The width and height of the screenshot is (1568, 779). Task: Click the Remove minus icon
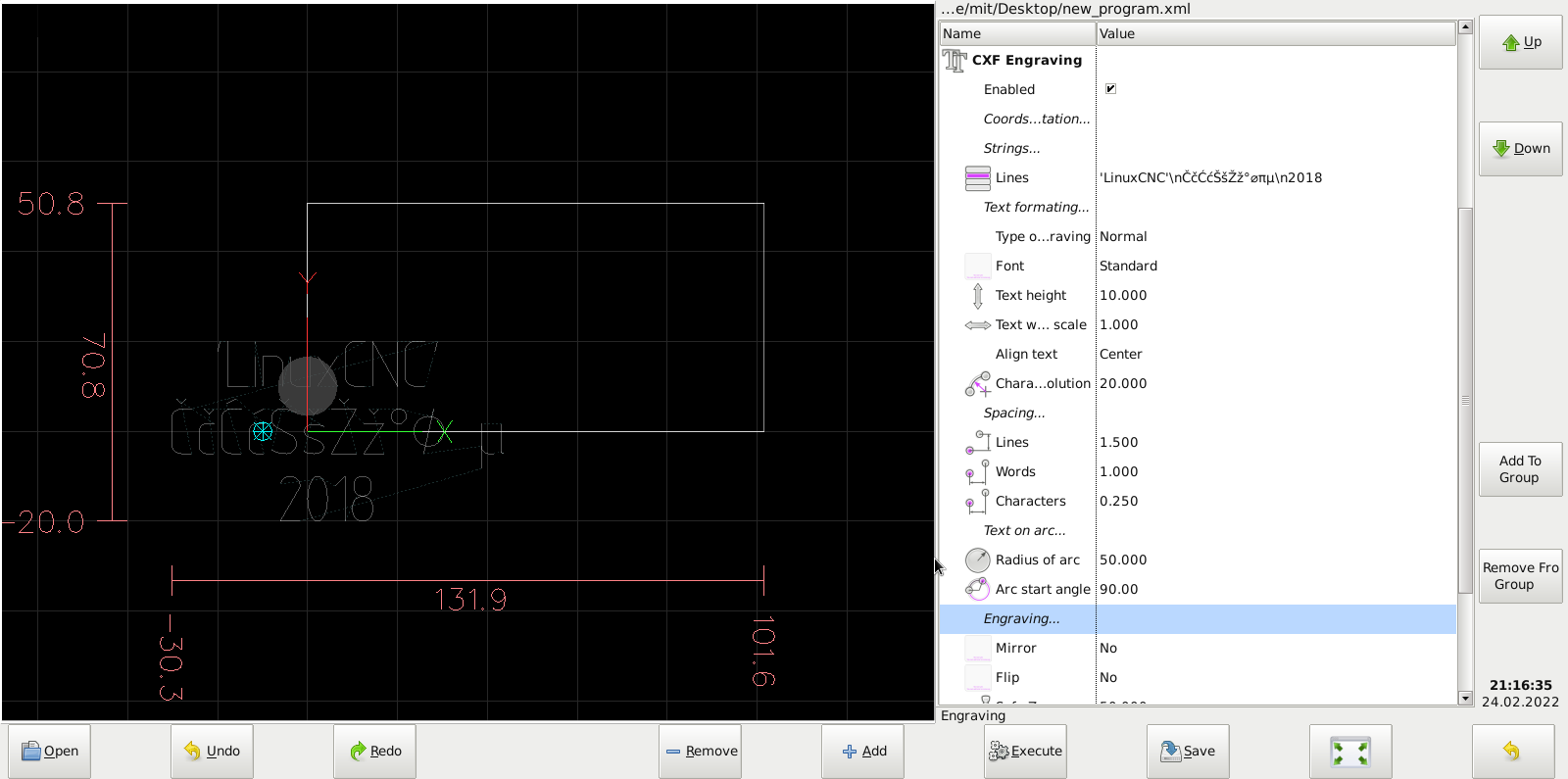pos(673,752)
